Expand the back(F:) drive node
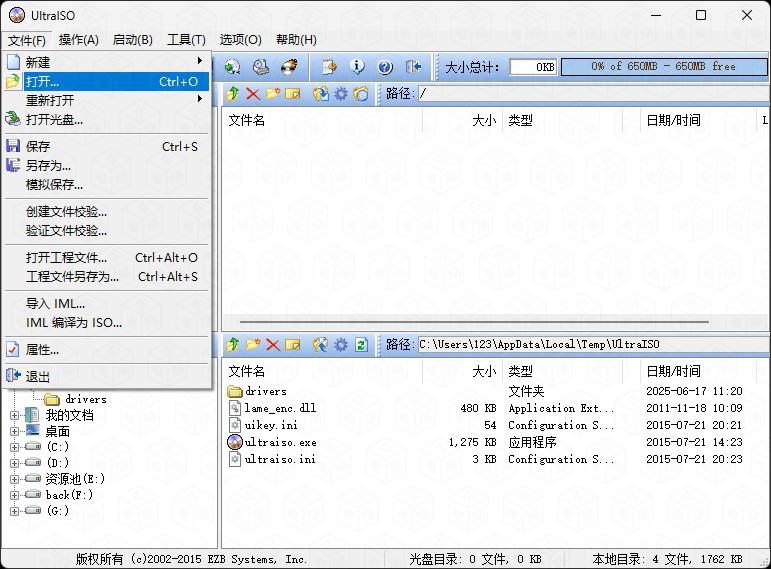This screenshot has height=569, width=771. click(15, 495)
